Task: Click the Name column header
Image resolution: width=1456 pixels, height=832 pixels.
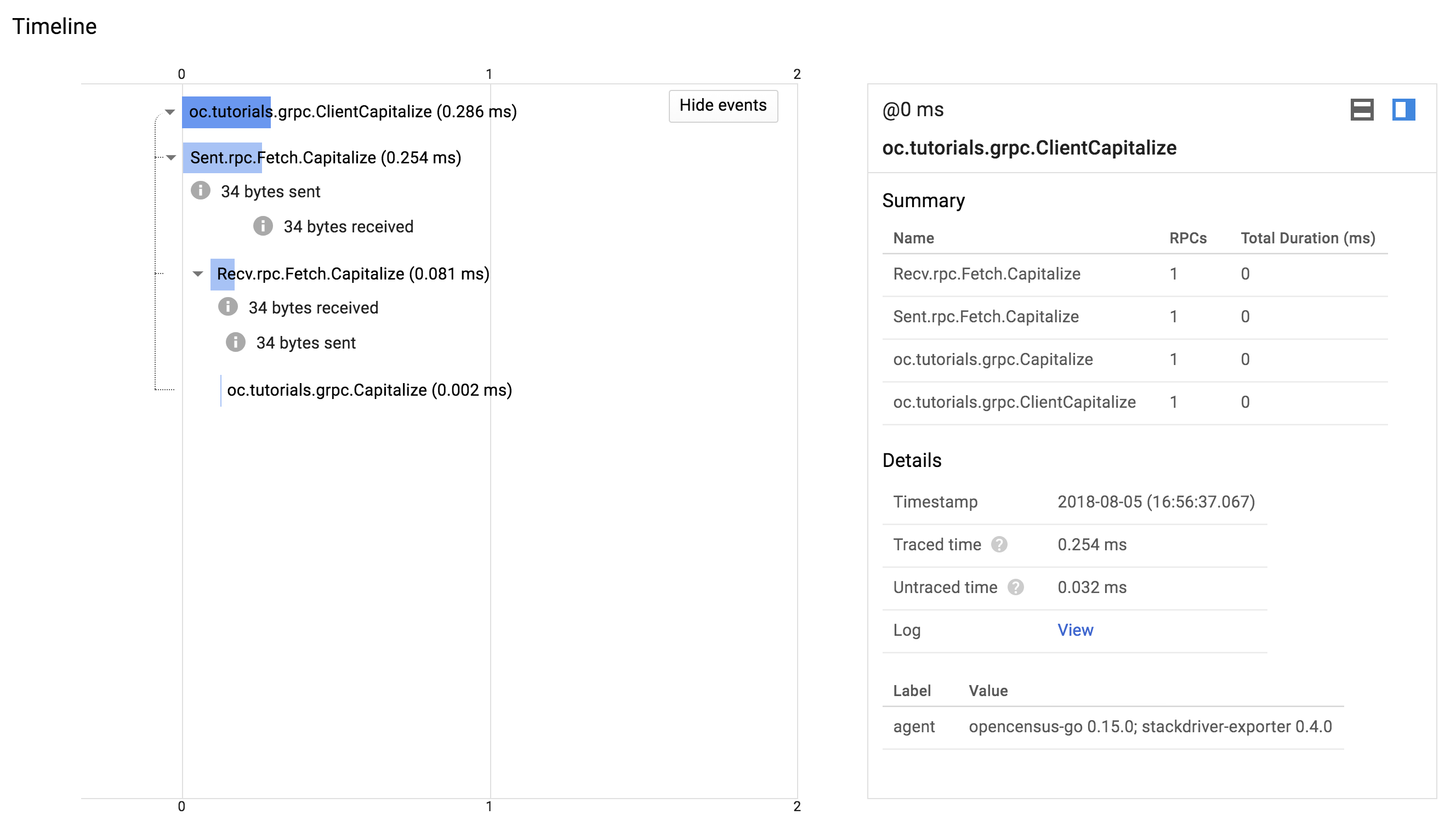Action: [913, 238]
